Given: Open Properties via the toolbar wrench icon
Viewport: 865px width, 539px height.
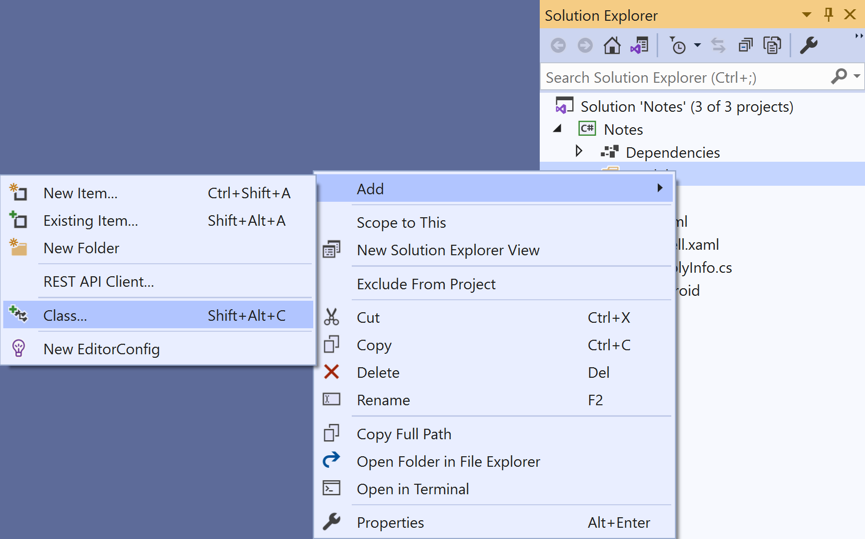Looking at the screenshot, I should tap(809, 45).
